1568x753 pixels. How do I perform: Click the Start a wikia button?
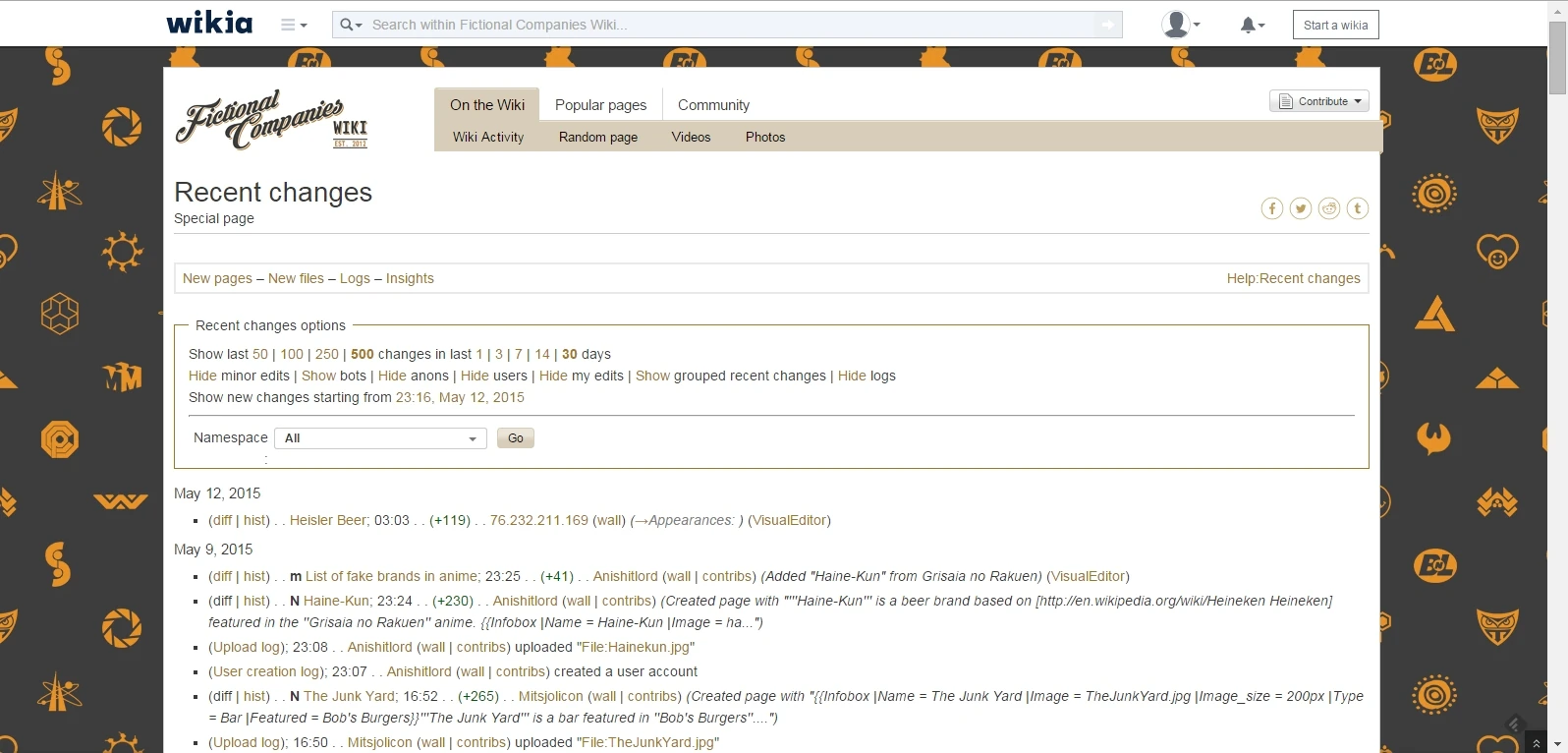pos(1335,25)
